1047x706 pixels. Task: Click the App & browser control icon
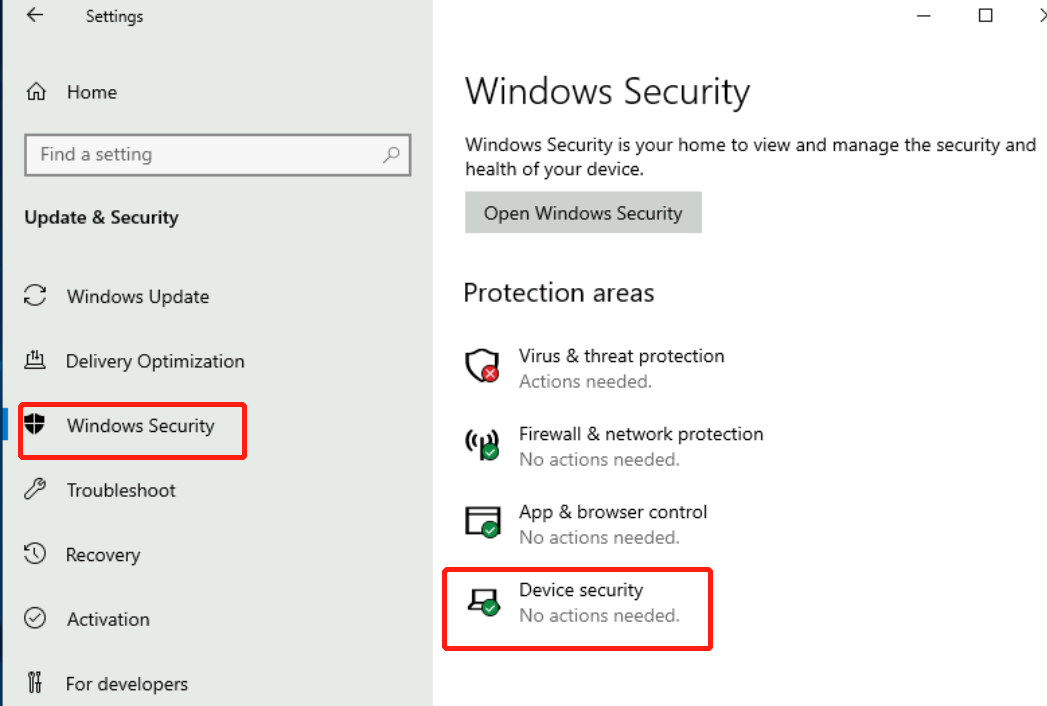[x=482, y=522]
